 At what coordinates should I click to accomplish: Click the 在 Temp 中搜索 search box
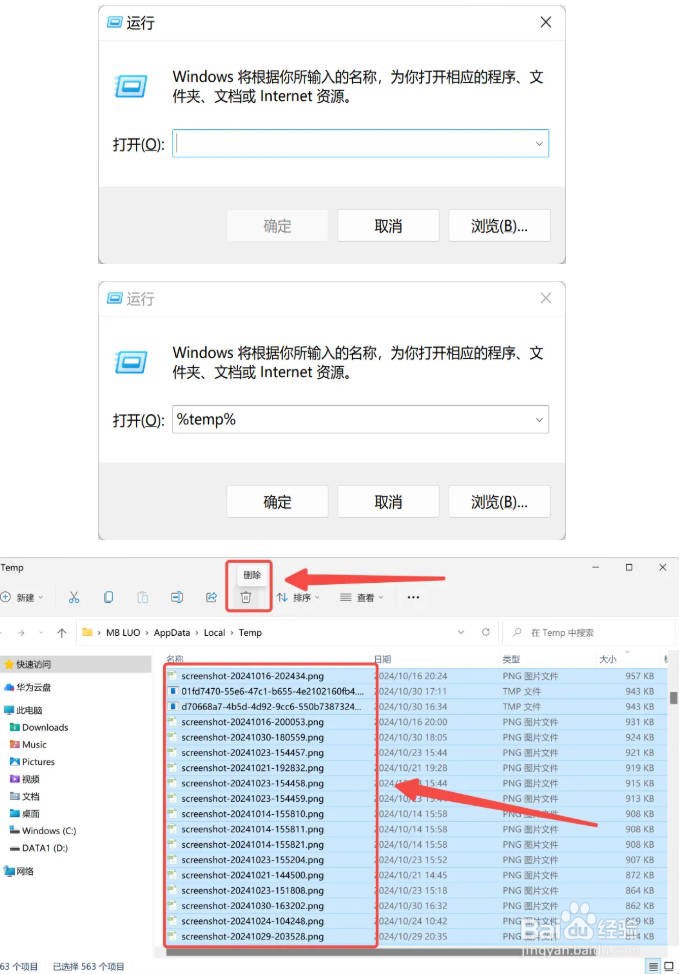pos(590,632)
